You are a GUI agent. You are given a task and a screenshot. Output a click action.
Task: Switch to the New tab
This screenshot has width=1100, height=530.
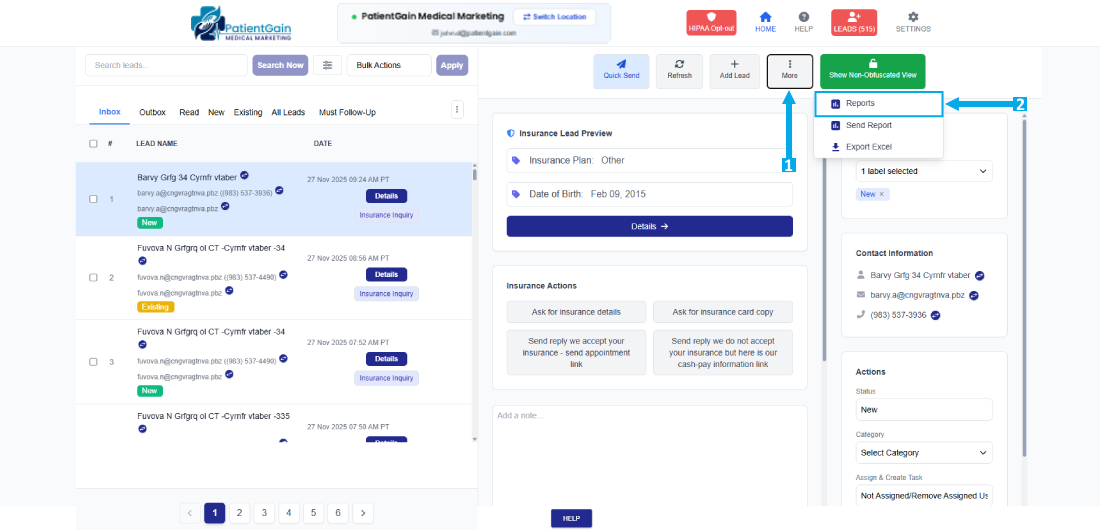216,112
